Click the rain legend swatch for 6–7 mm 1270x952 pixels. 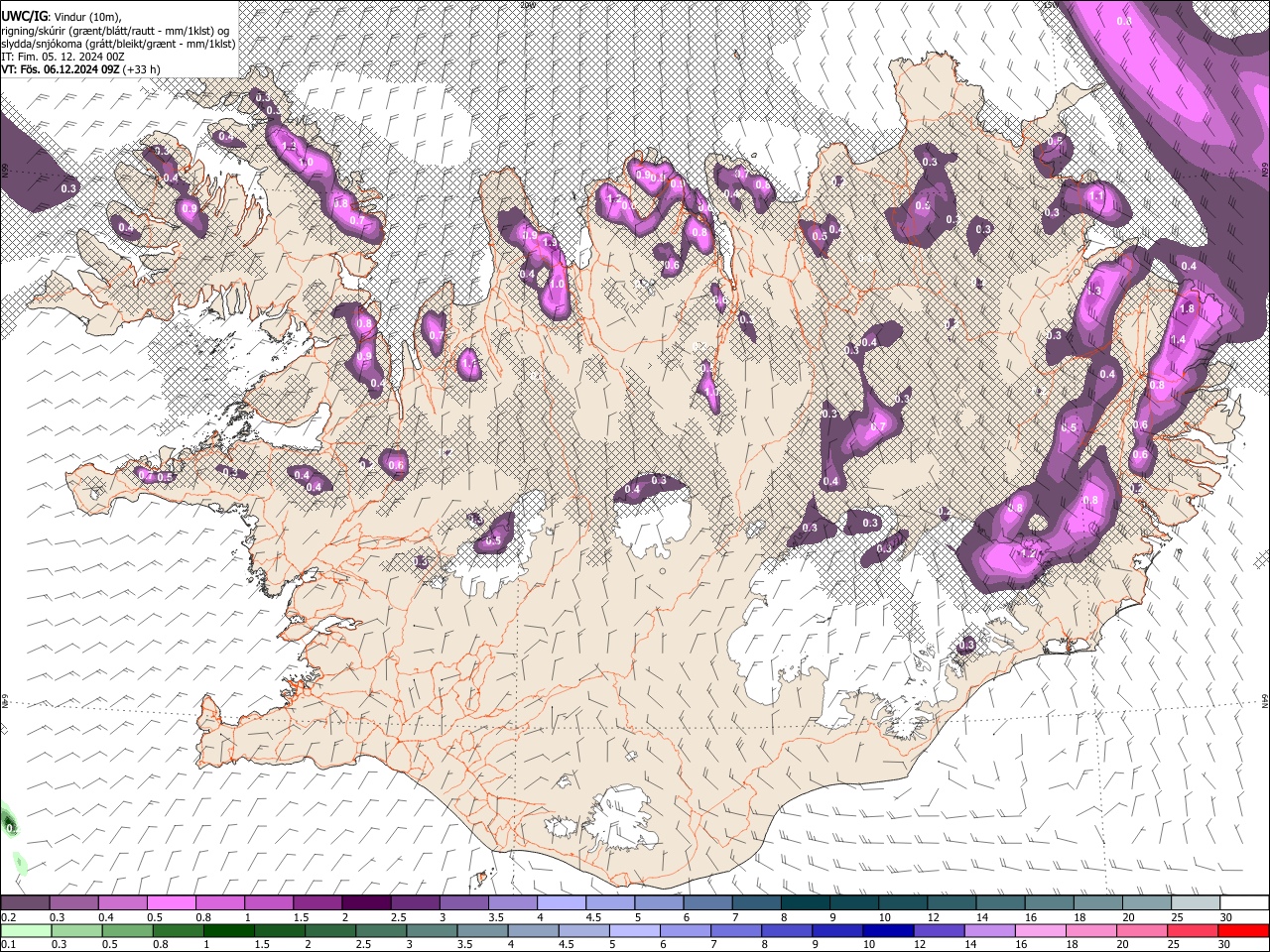pos(685,930)
